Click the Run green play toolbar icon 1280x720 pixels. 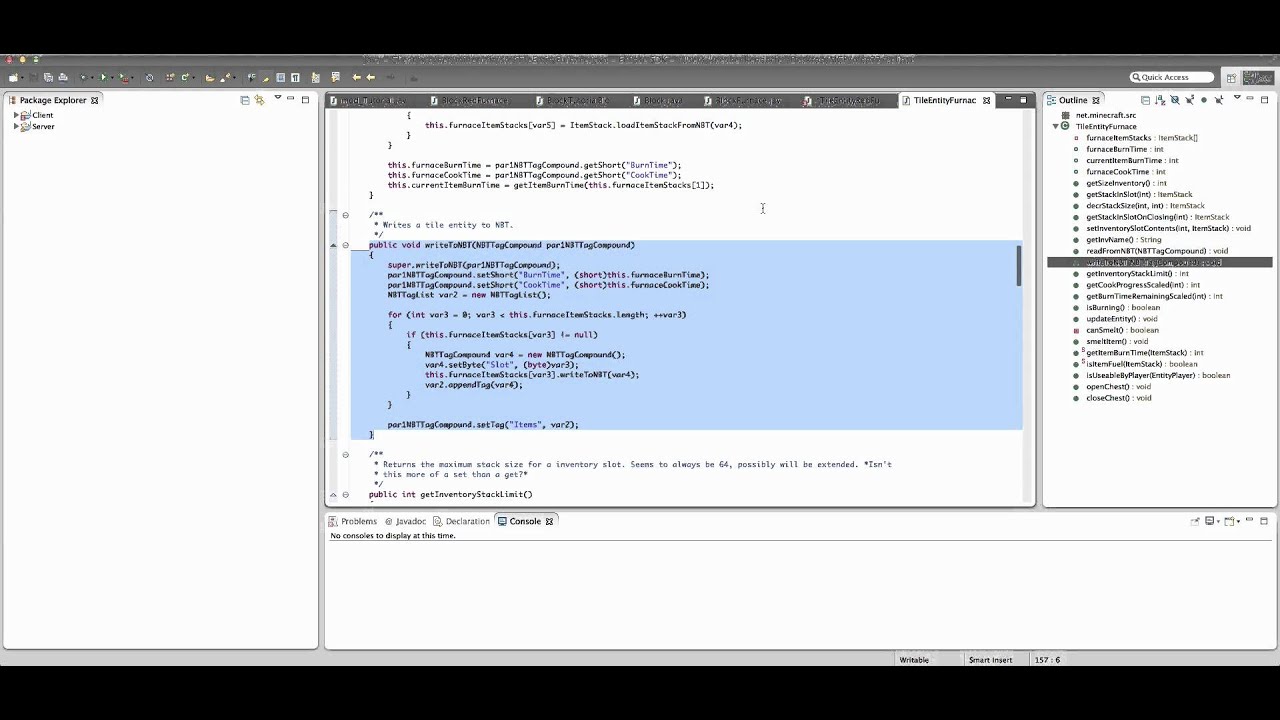(103, 78)
